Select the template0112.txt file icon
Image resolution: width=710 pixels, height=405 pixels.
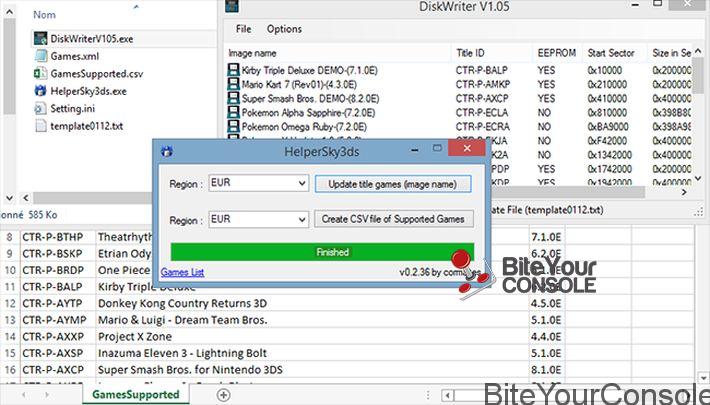[41, 126]
